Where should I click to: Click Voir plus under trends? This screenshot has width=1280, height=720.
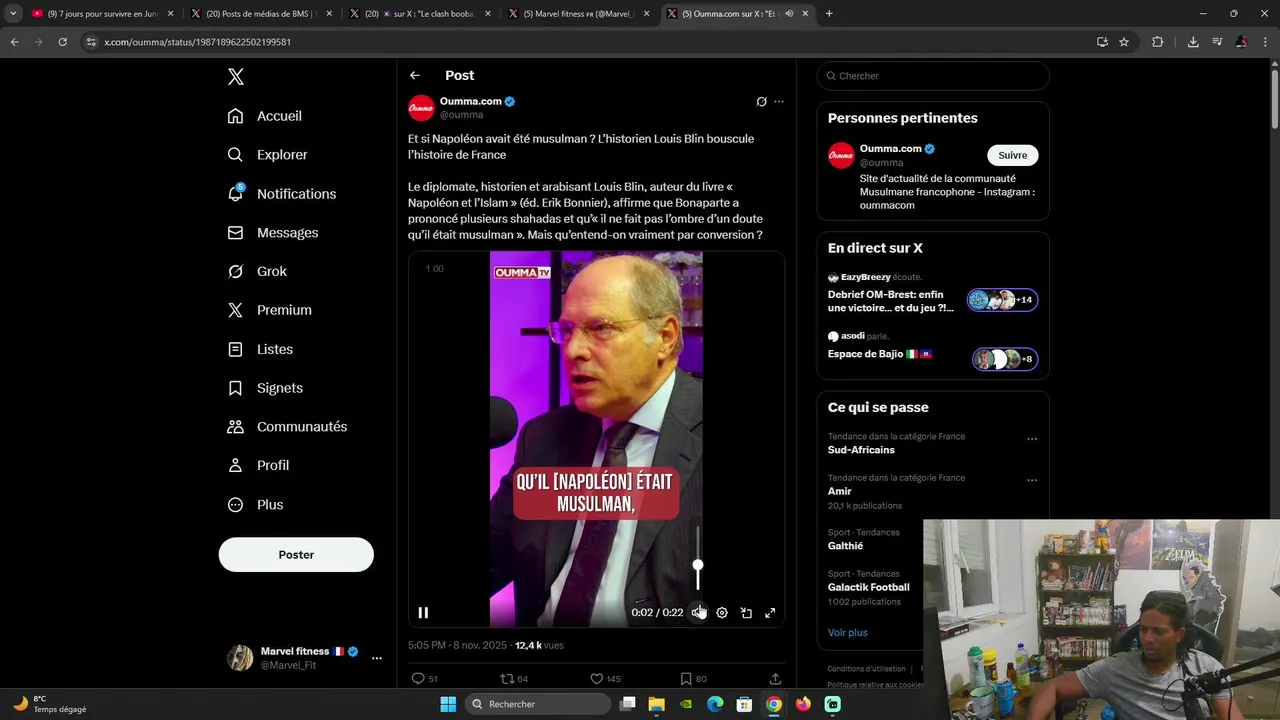(848, 632)
